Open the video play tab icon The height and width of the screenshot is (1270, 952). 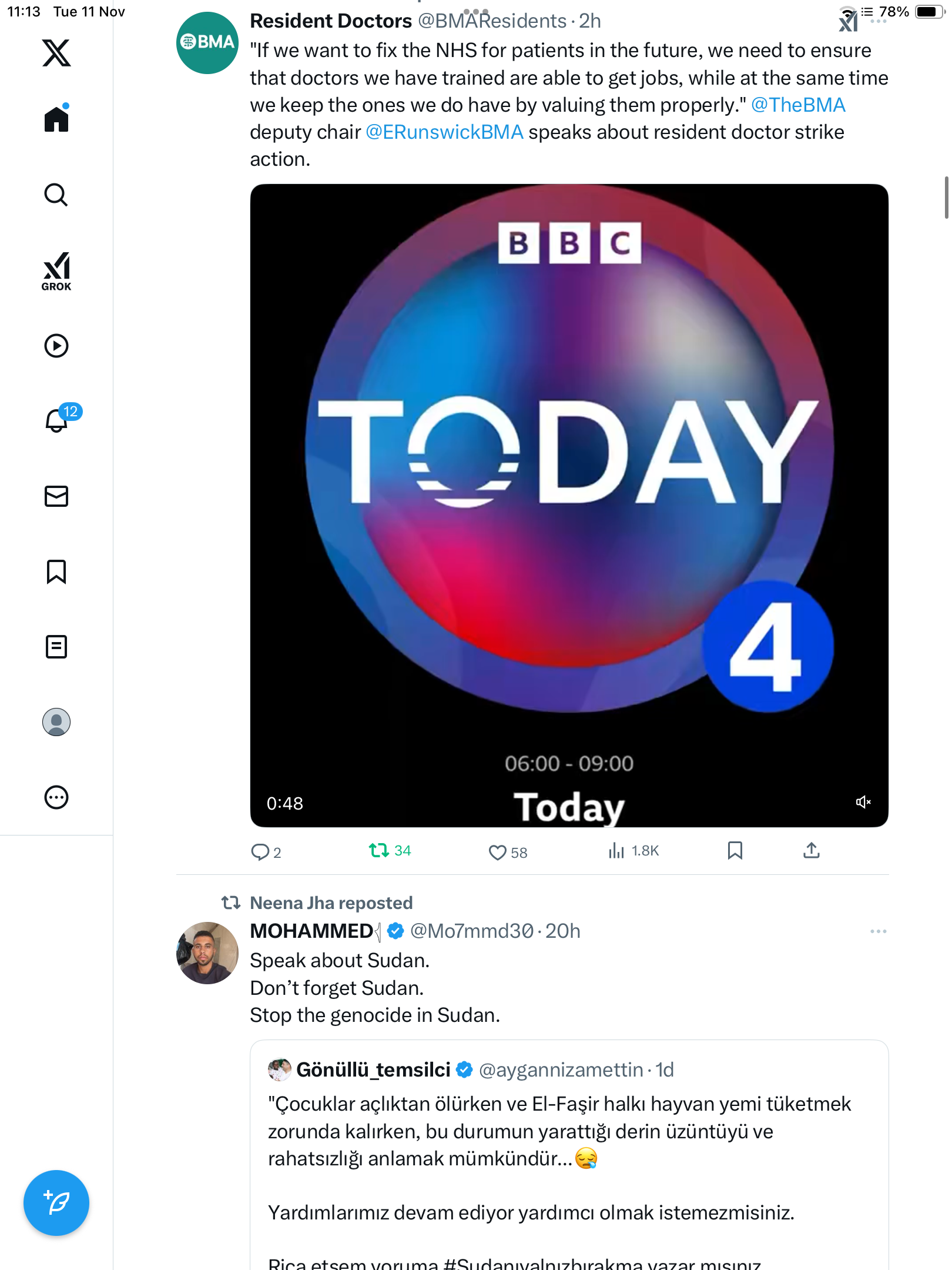56,346
